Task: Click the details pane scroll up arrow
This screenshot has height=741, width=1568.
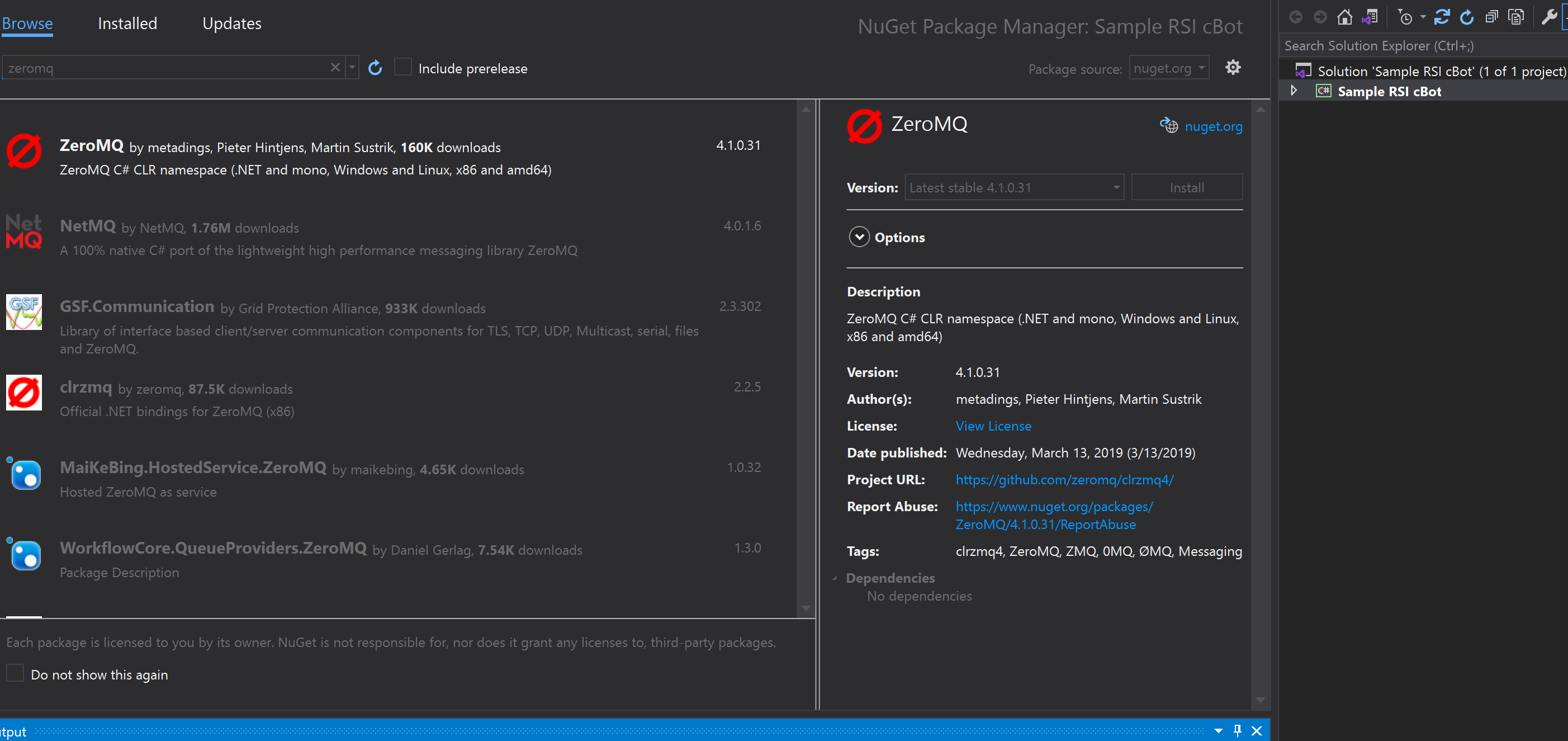Action: click(1260, 109)
